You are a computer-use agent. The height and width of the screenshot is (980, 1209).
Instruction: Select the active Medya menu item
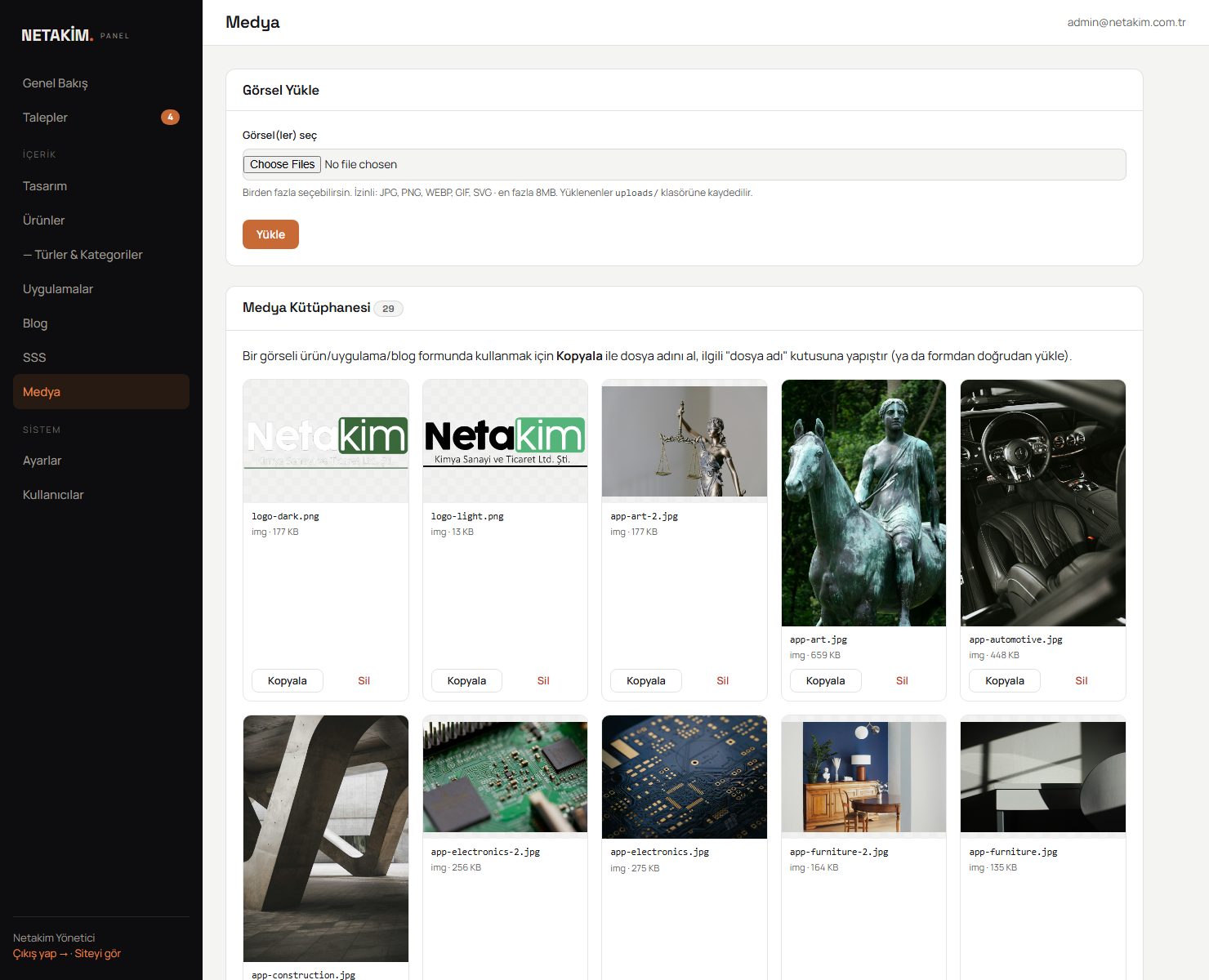[x=101, y=392]
